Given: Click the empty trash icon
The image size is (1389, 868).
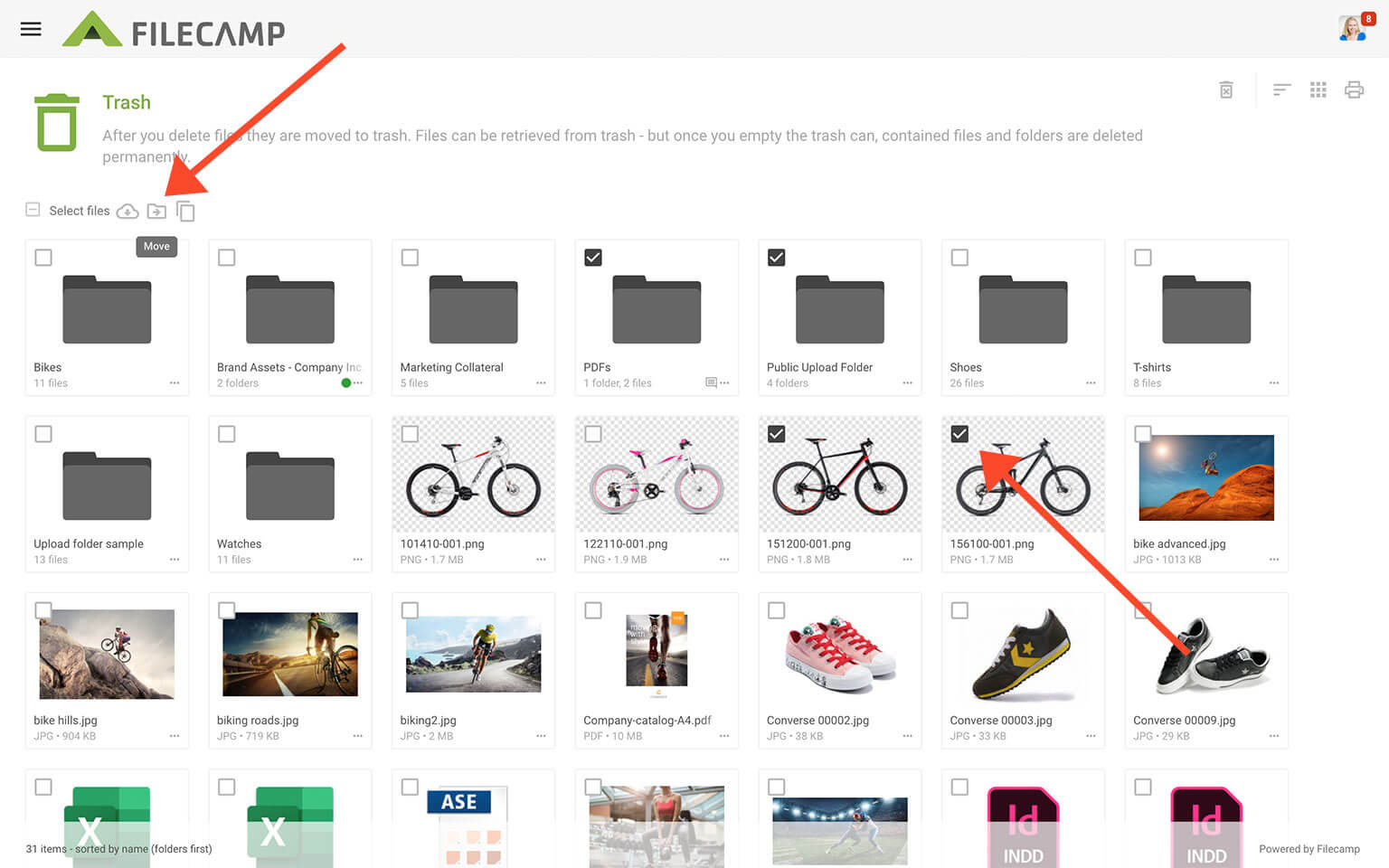Looking at the screenshot, I should coord(1226,90).
